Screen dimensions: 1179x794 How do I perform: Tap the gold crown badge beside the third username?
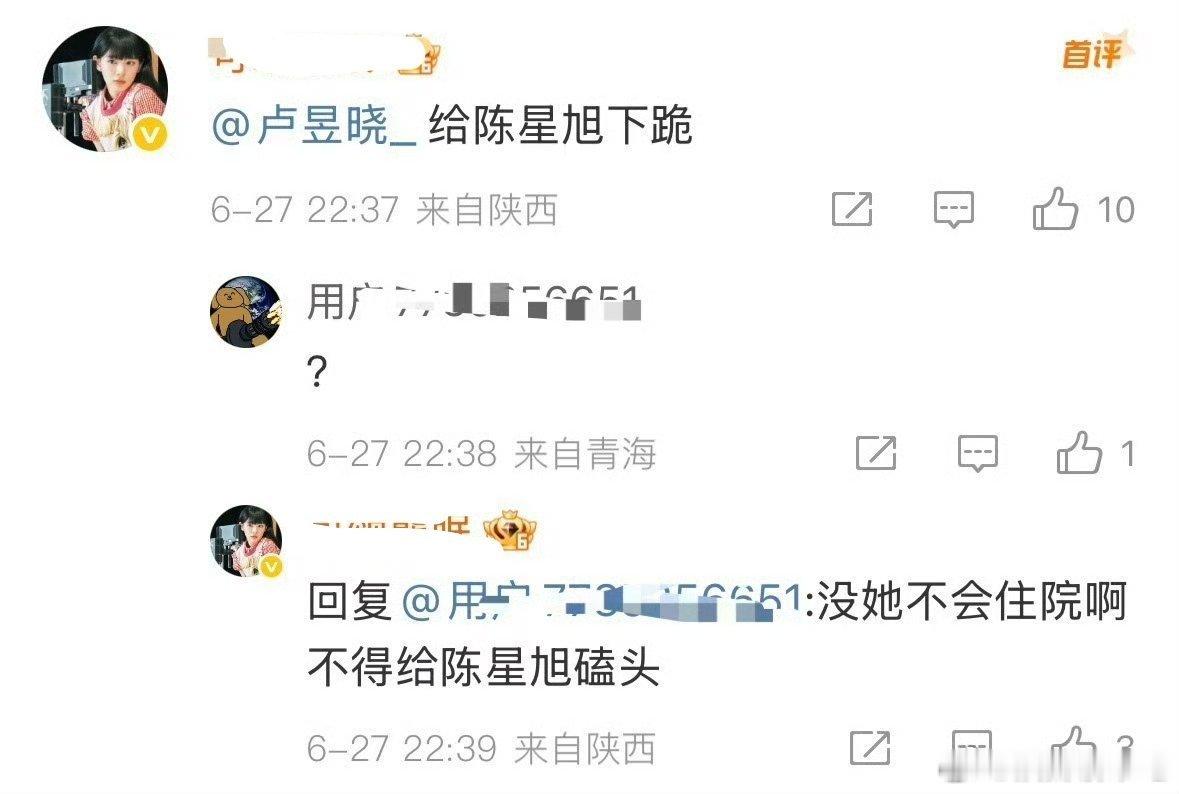510,531
